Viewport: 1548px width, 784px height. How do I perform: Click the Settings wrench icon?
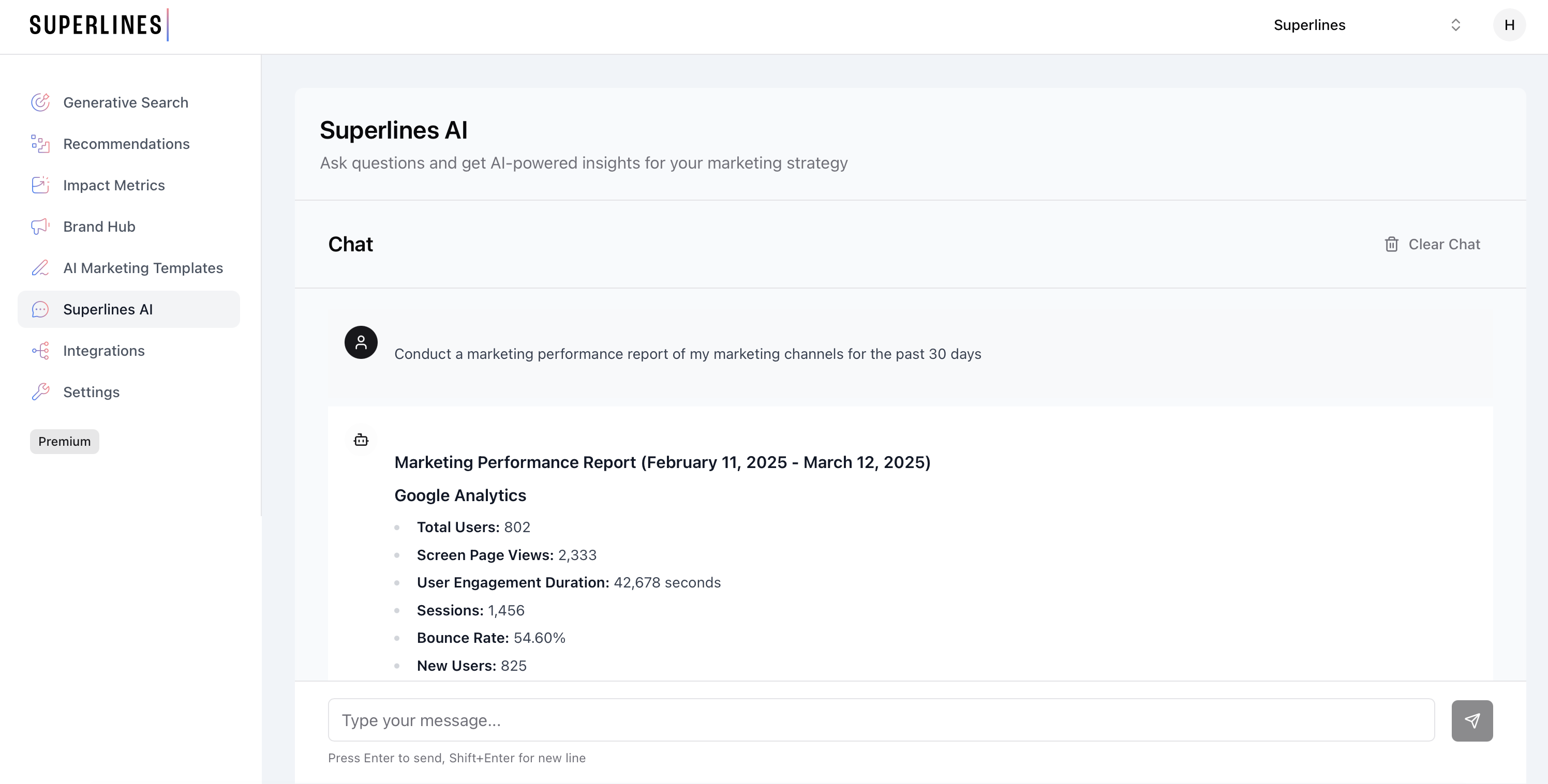(x=40, y=393)
